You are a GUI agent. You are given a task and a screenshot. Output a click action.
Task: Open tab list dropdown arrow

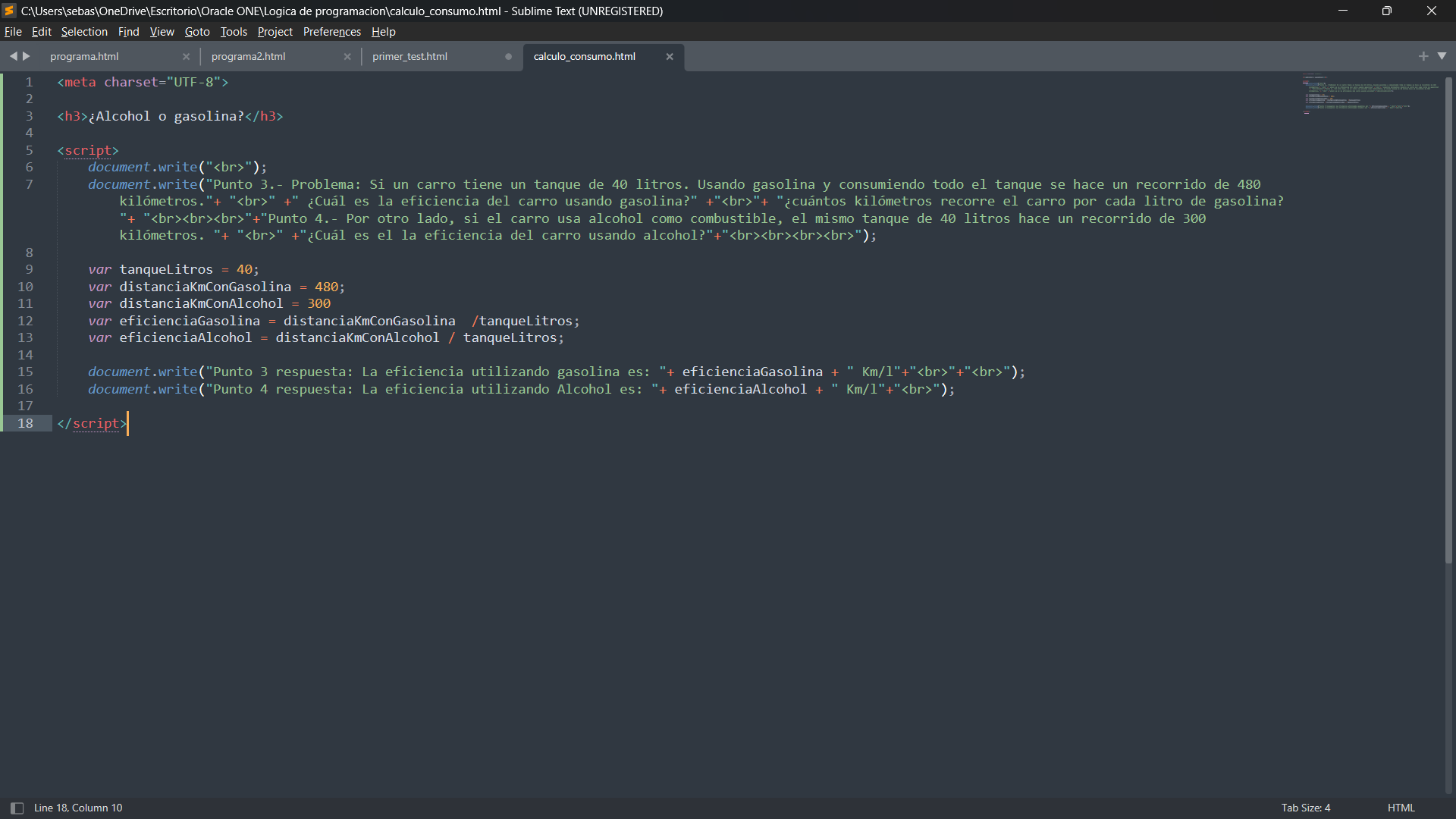[x=1442, y=56]
